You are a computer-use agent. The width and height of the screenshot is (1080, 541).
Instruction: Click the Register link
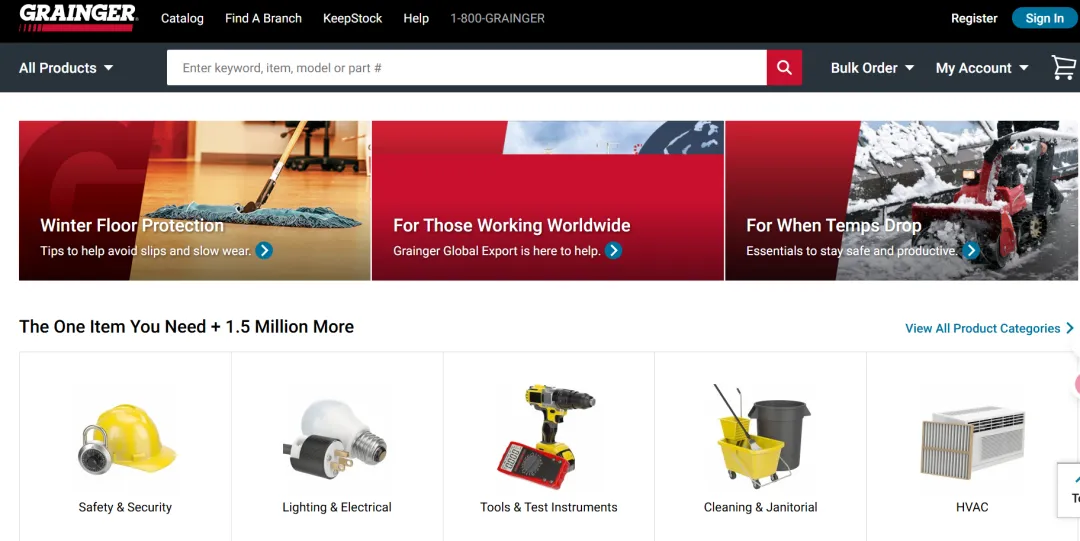(x=974, y=19)
